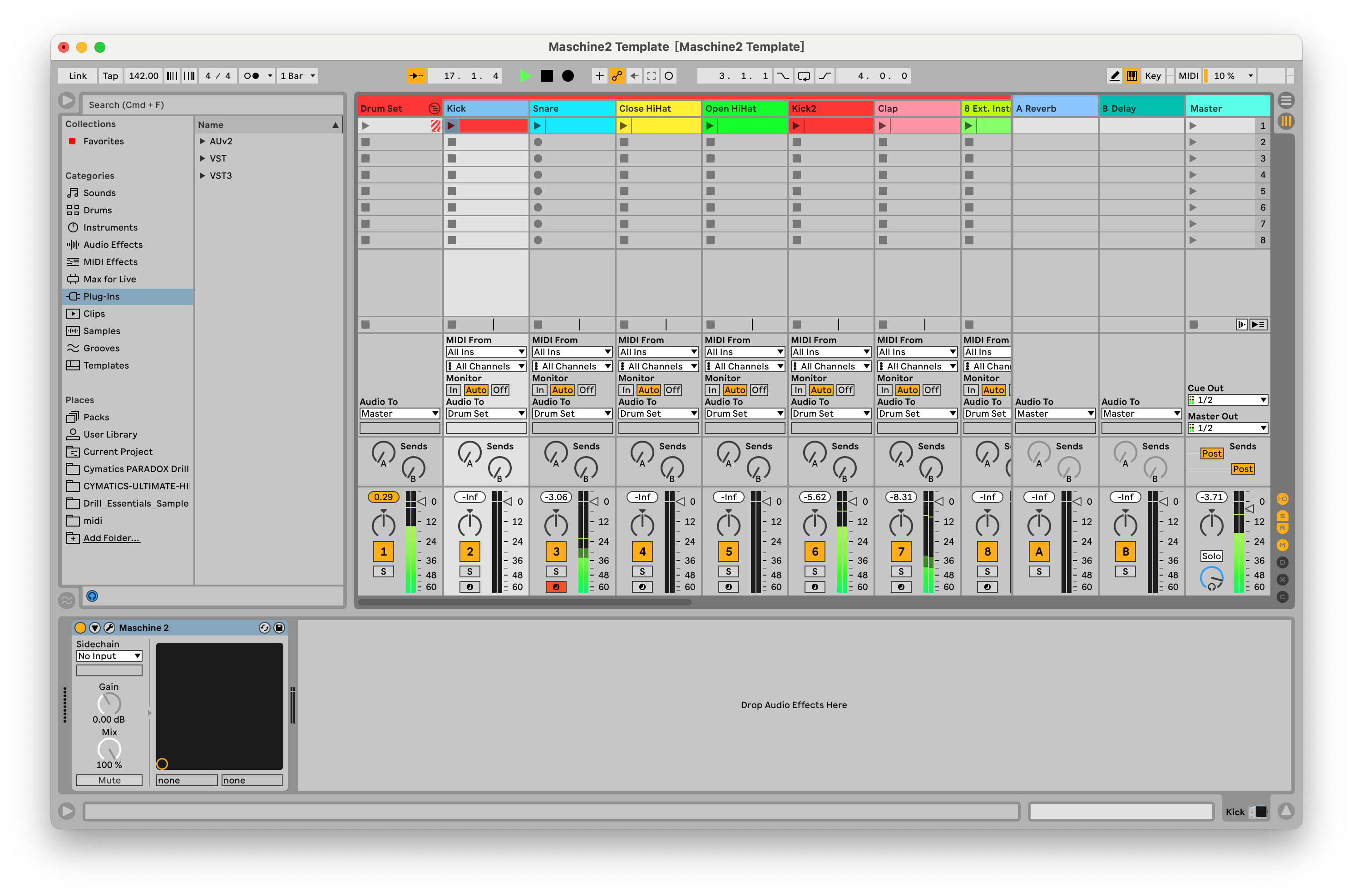Click the green Play button in transport
1353x896 pixels.
click(525, 75)
